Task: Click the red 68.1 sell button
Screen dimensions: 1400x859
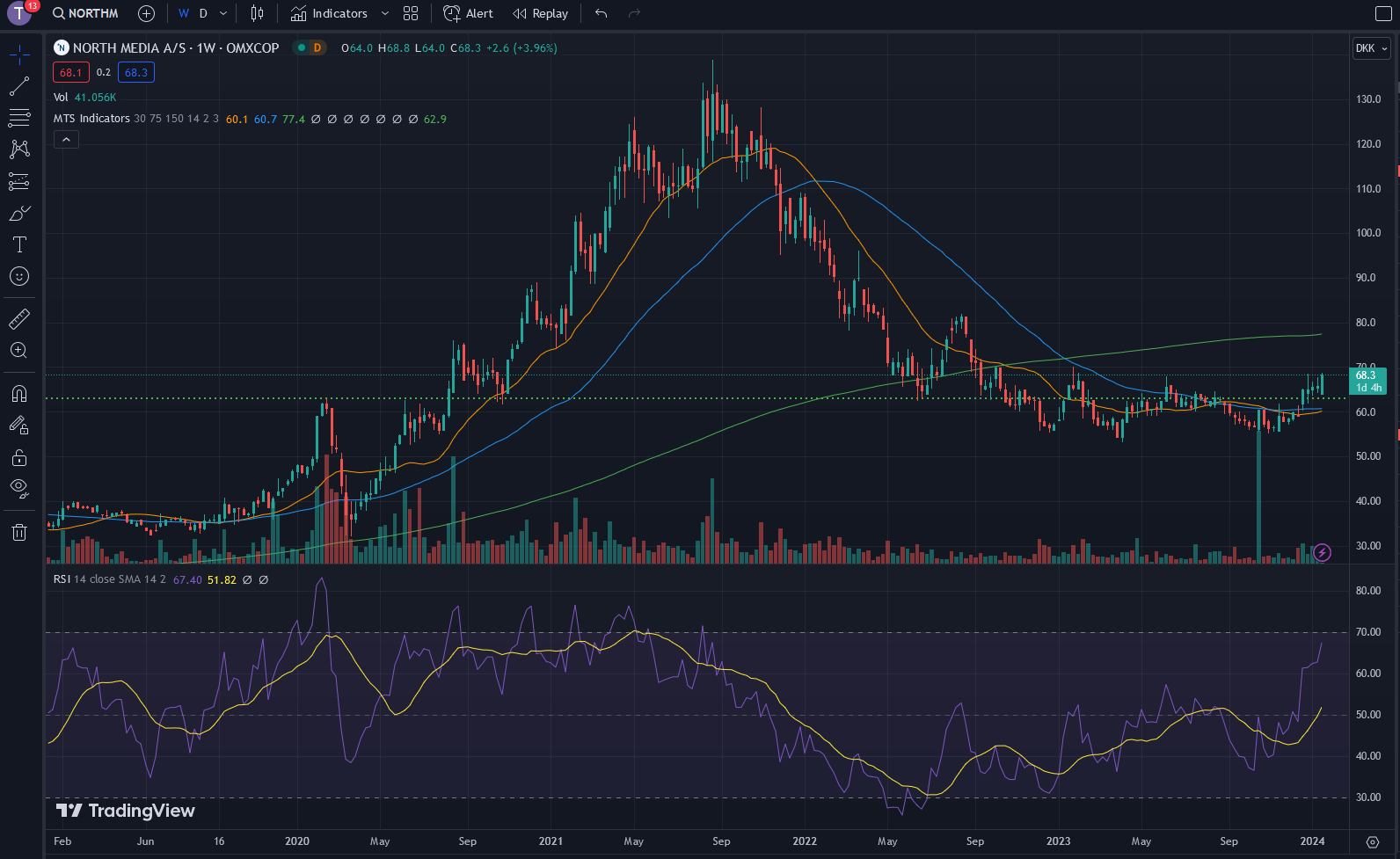Action: (71, 72)
